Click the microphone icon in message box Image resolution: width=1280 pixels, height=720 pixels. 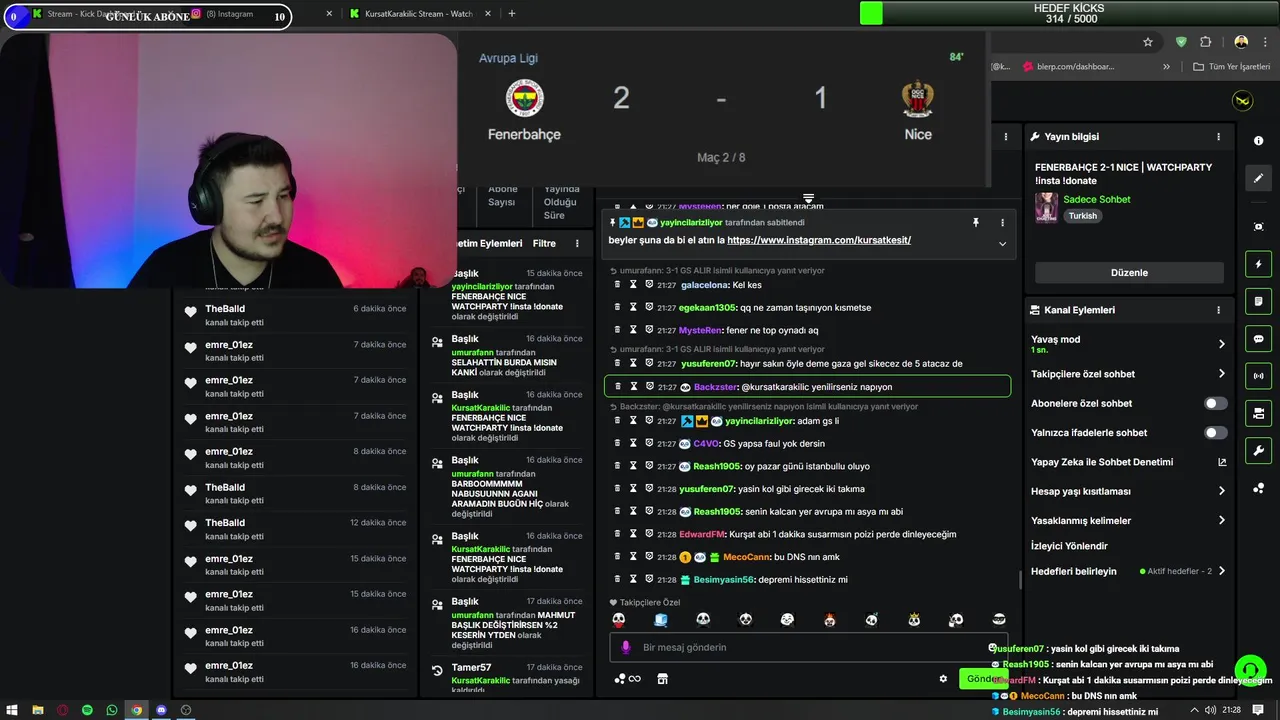[626, 647]
